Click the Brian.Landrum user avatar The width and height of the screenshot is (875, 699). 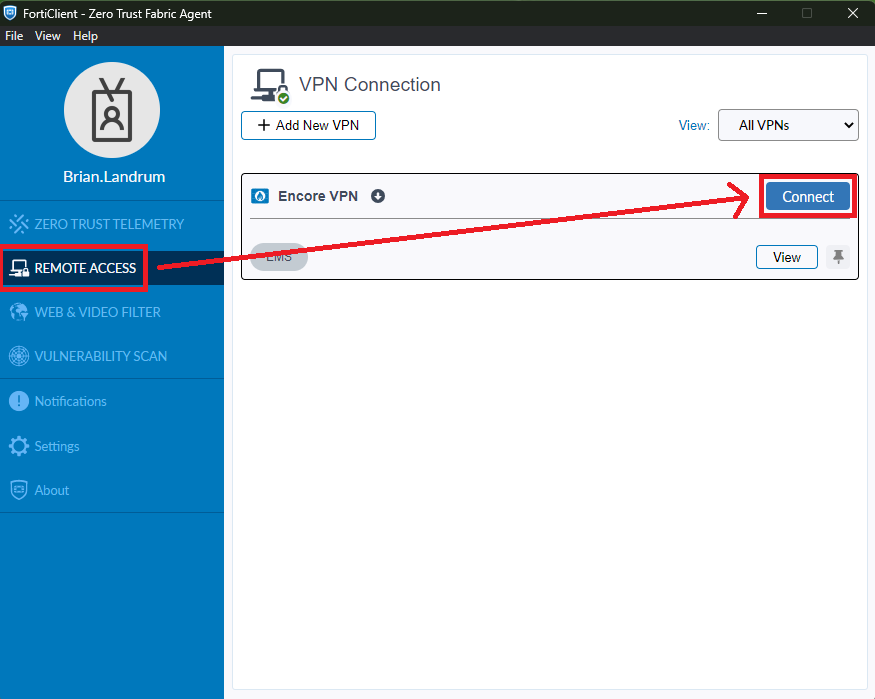(x=112, y=110)
